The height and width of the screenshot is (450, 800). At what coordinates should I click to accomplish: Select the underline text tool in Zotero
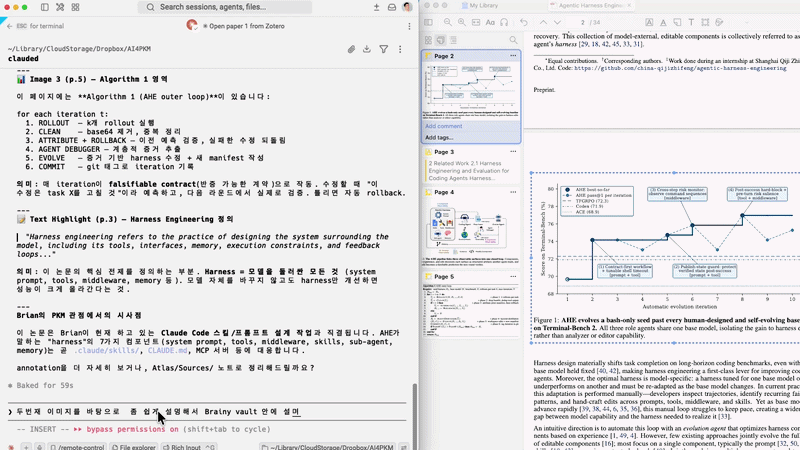pyautogui.click(x=663, y=22)
